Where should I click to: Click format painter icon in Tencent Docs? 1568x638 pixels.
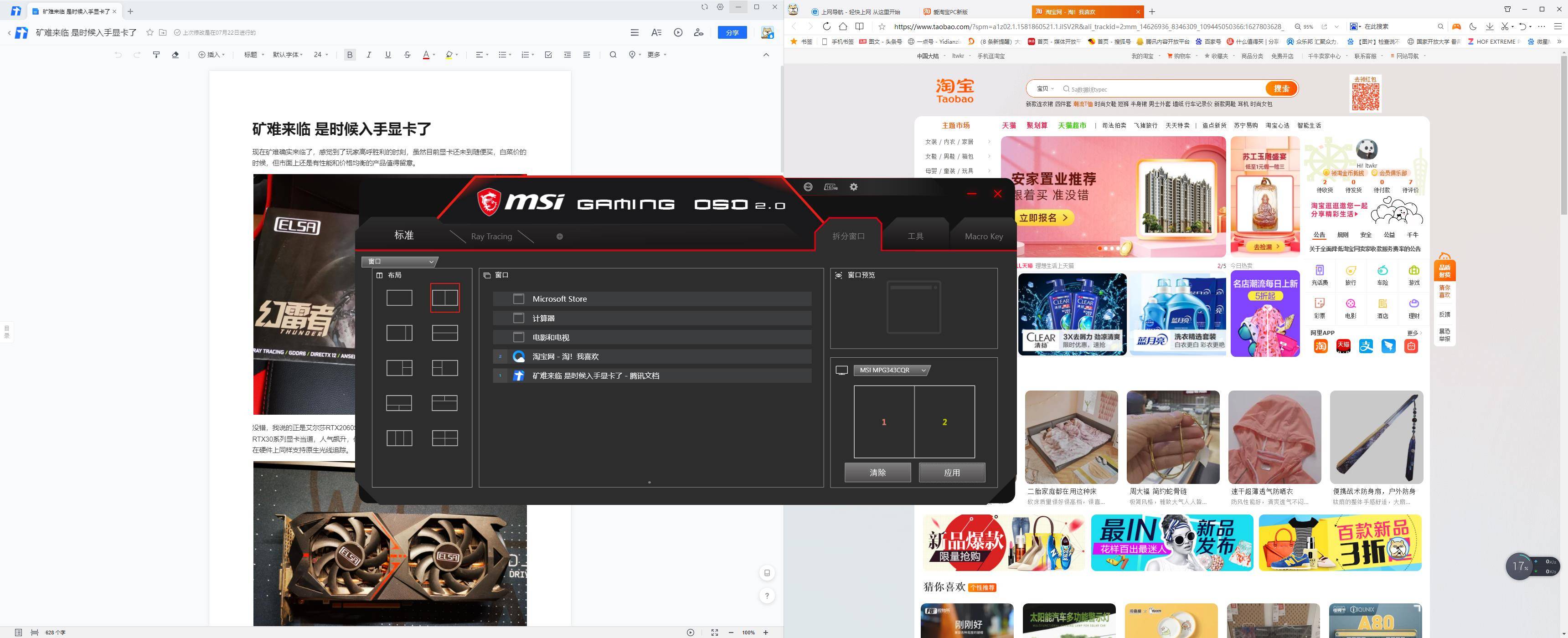coord(156,55)
